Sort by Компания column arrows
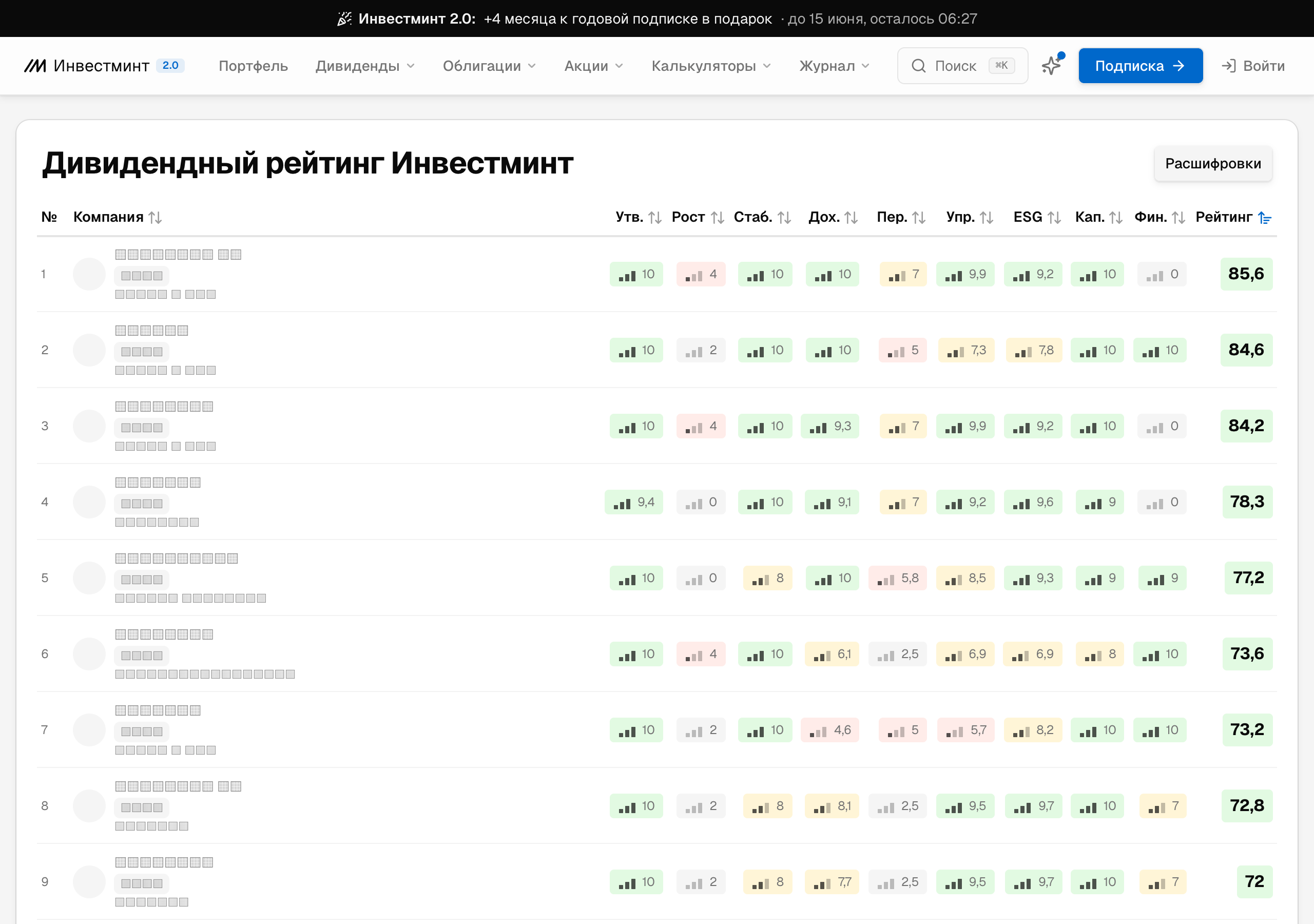The width and height of the screenshot is (1314, 924). pyautogui.click(x=155, y=218)
